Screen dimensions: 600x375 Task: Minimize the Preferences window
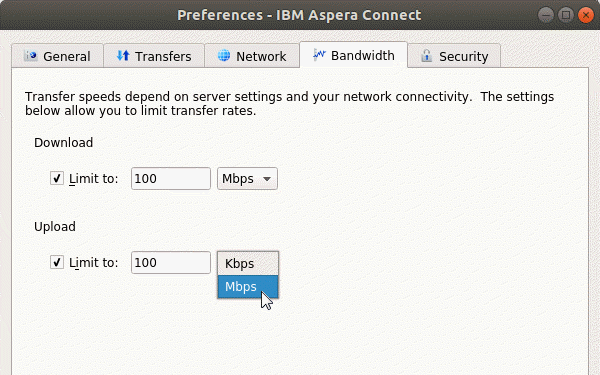(546, 15)
